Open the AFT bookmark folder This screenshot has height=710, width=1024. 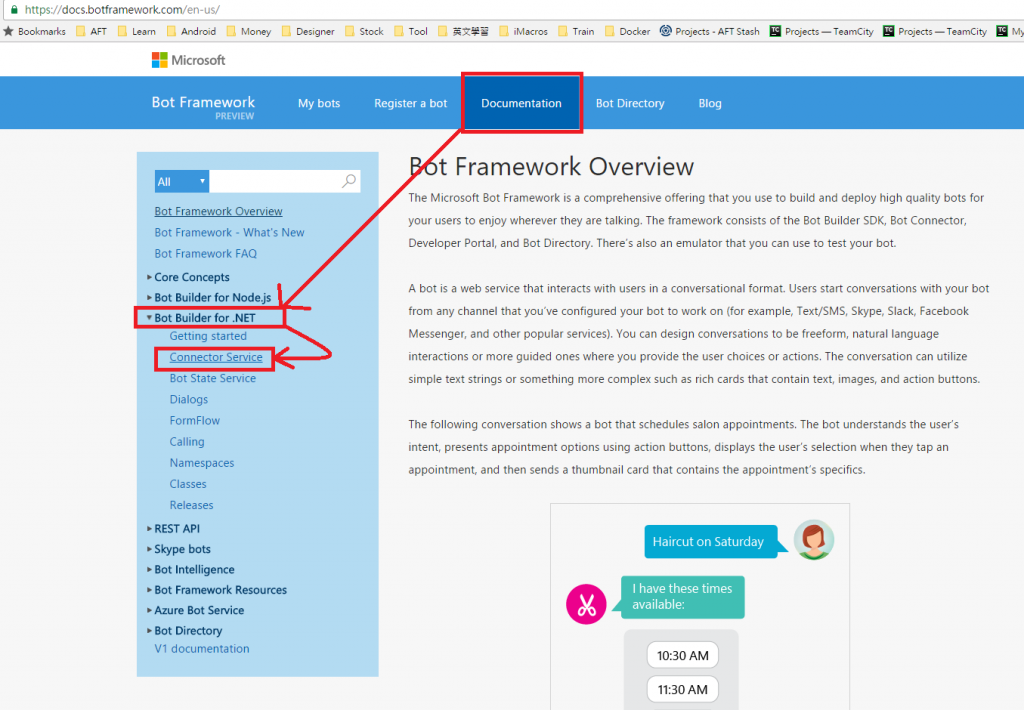pos(91,31)
